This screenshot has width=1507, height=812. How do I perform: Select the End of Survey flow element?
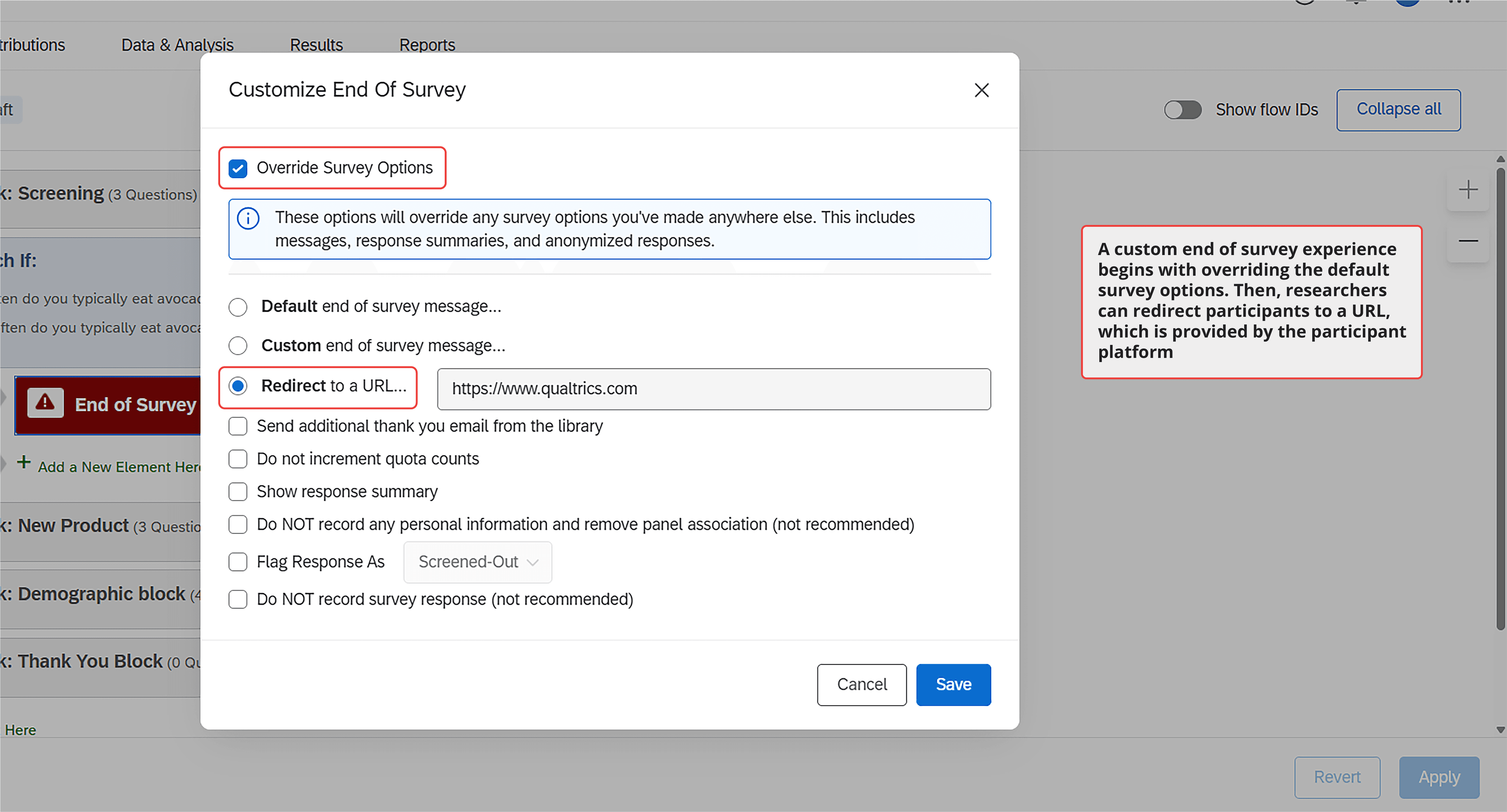click(x=108, y=405)
